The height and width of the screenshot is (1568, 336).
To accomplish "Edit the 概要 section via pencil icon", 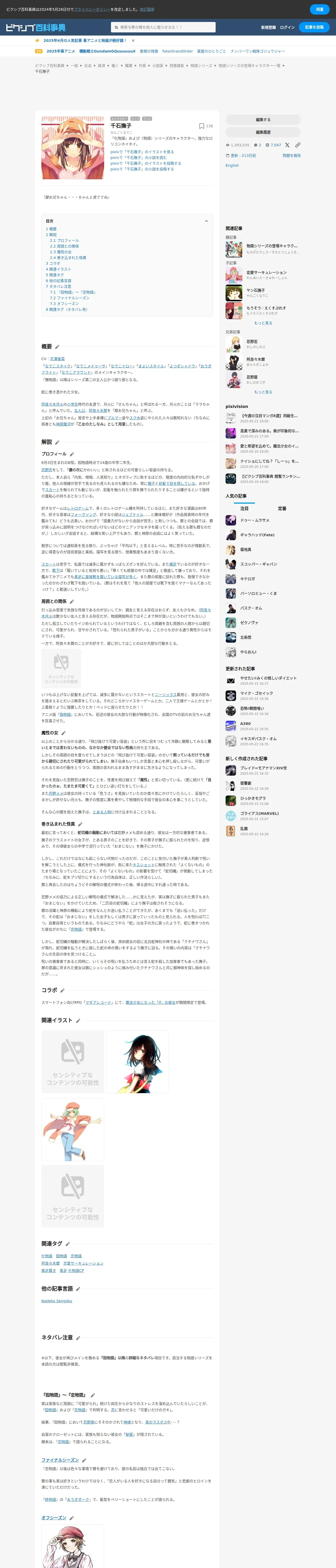I will point(57,347).
